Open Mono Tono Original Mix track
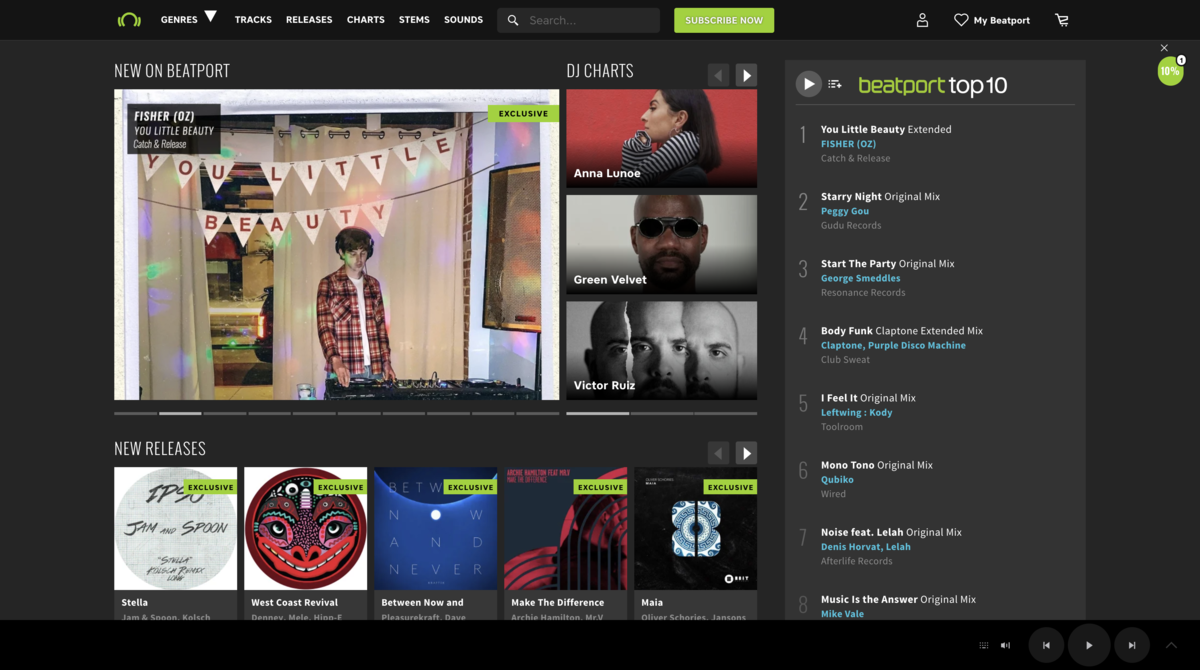The width and height of the screenshot is (1200, 670). click(877, 464)
